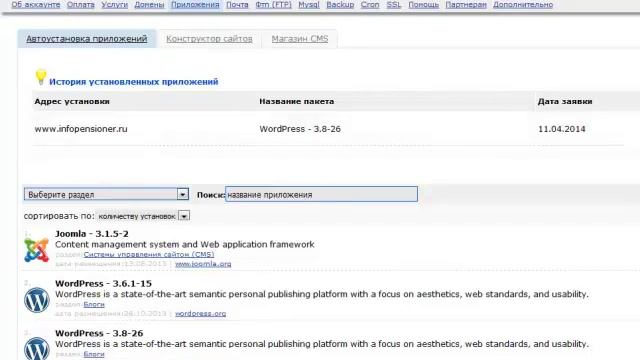Open Системы управления сайтом (CMS) category link
The height and width of the screenshot is (360, 640).
pyautogui.click(x=149, y=254)
